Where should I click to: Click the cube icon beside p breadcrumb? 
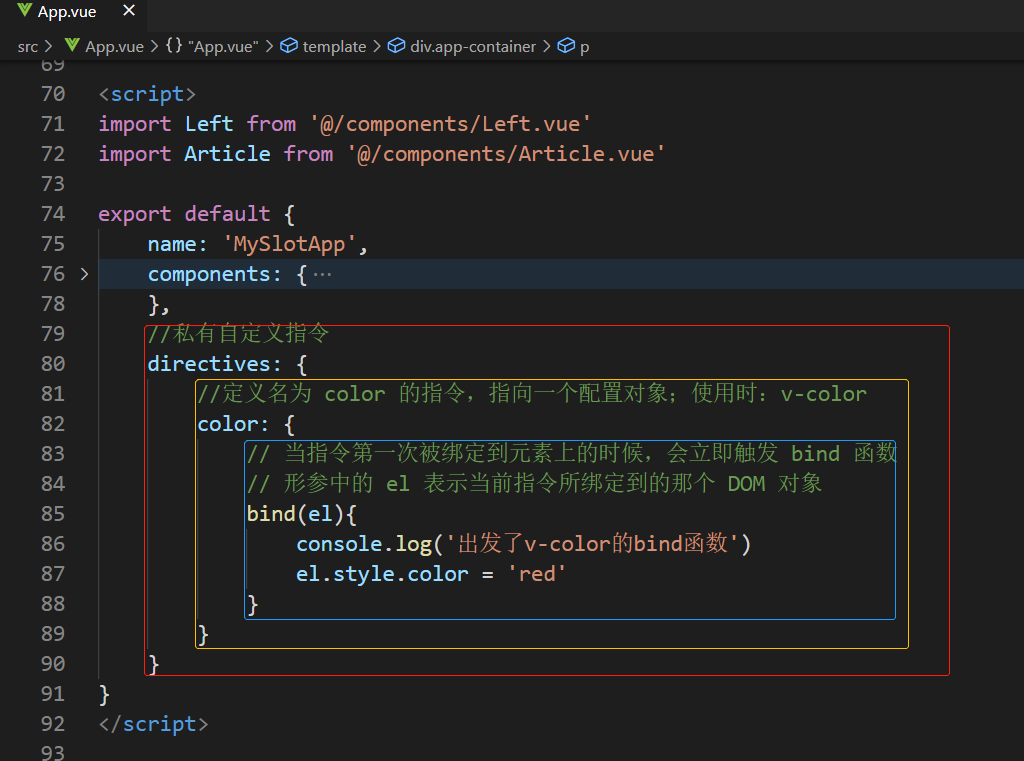566,46
